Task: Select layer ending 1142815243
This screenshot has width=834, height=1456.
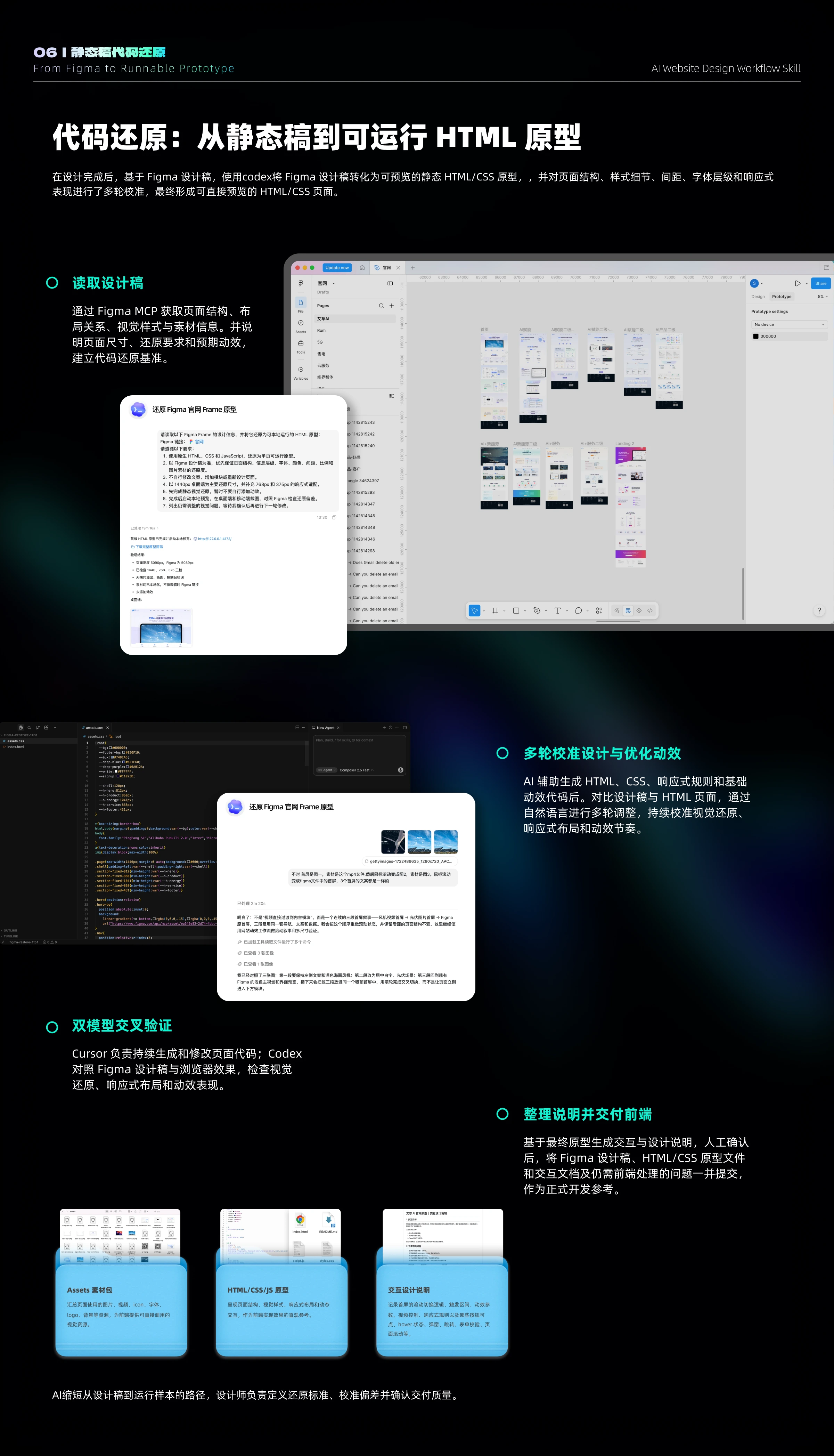Action: [x=361, y=422]
